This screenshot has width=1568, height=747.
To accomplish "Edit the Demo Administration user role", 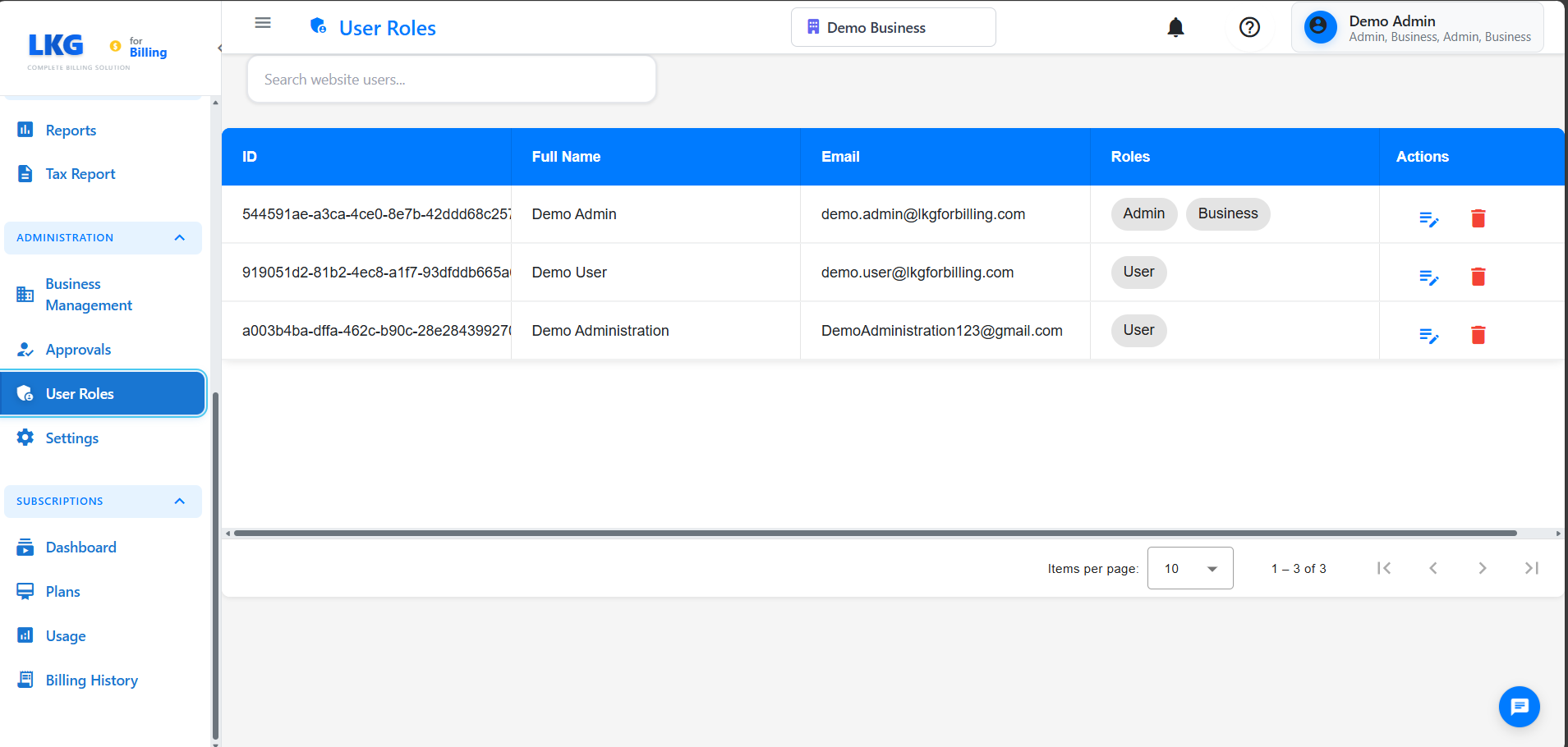I will click(1429, 335).
